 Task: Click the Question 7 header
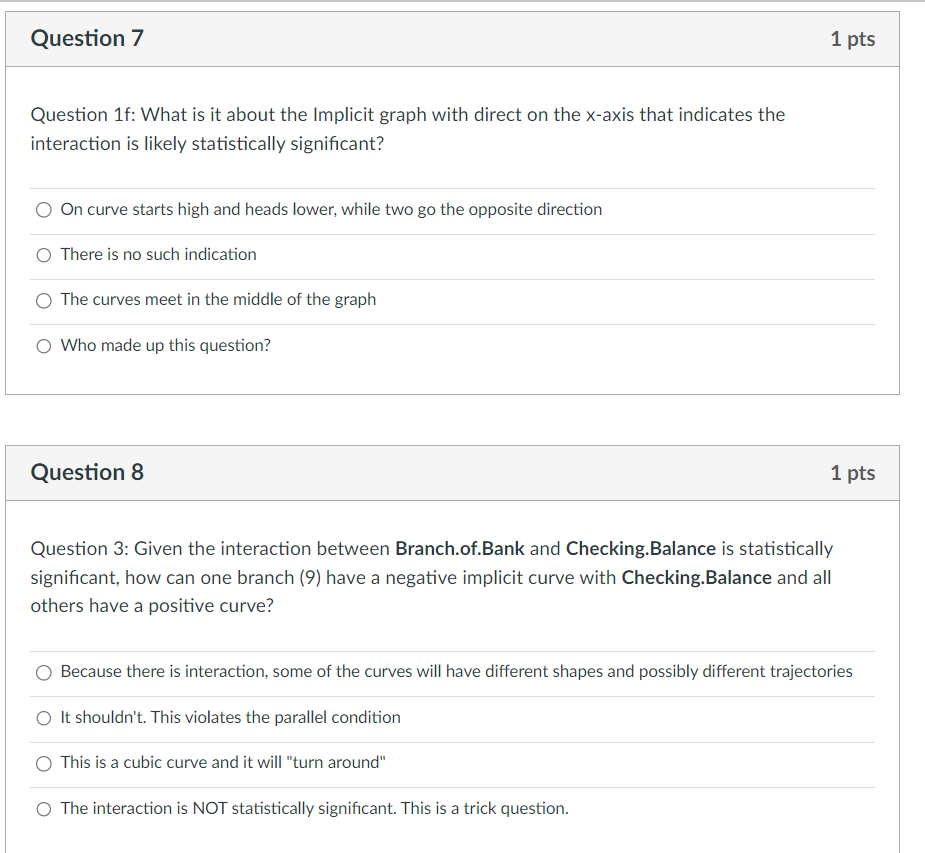[87, 38]
